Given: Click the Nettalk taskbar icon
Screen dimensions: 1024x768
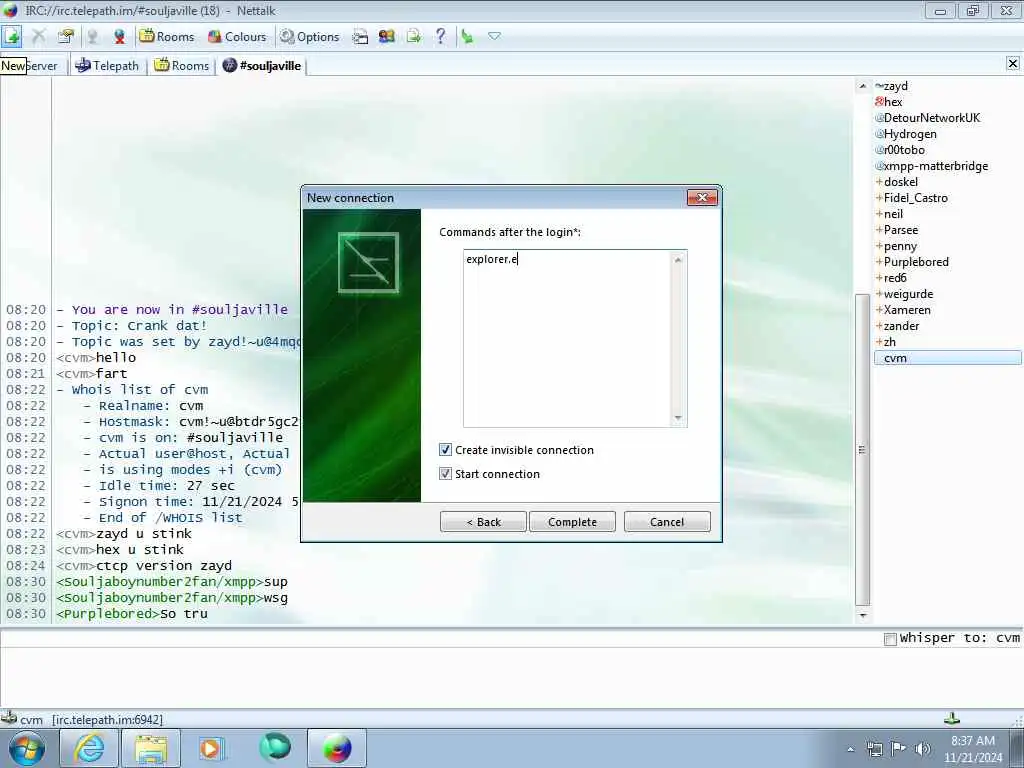Looking at the screenshot, I should click(337, 748).
